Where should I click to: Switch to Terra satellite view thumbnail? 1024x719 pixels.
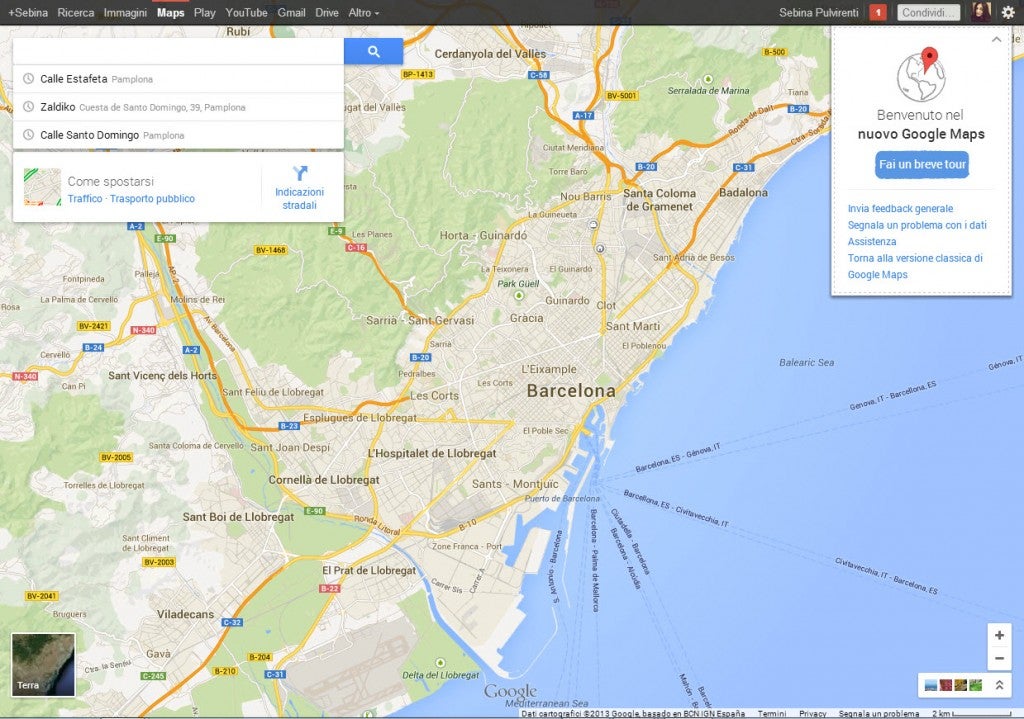point(43,664)
